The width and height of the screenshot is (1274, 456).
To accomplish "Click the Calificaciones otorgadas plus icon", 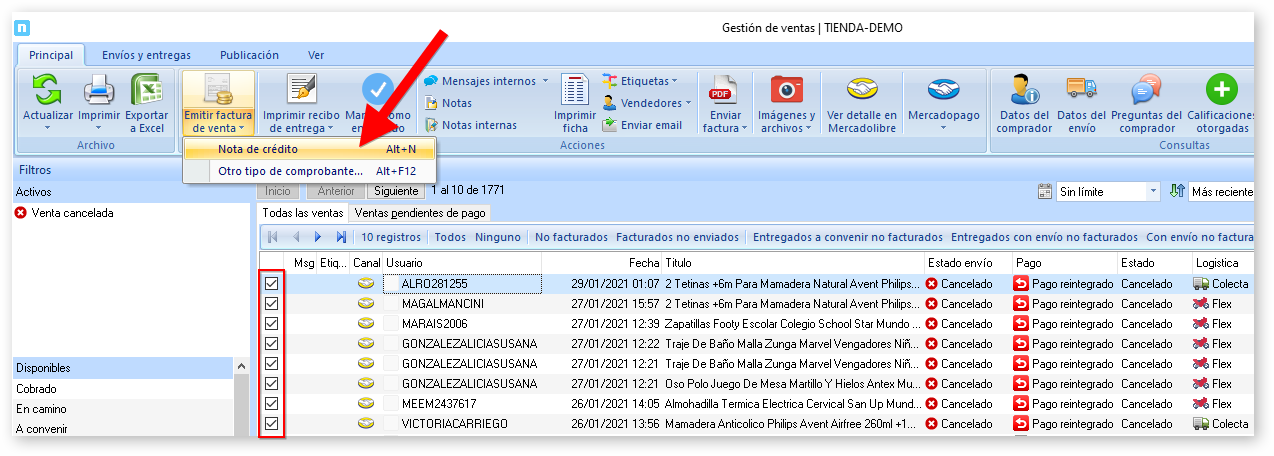I will point(1219,91).
